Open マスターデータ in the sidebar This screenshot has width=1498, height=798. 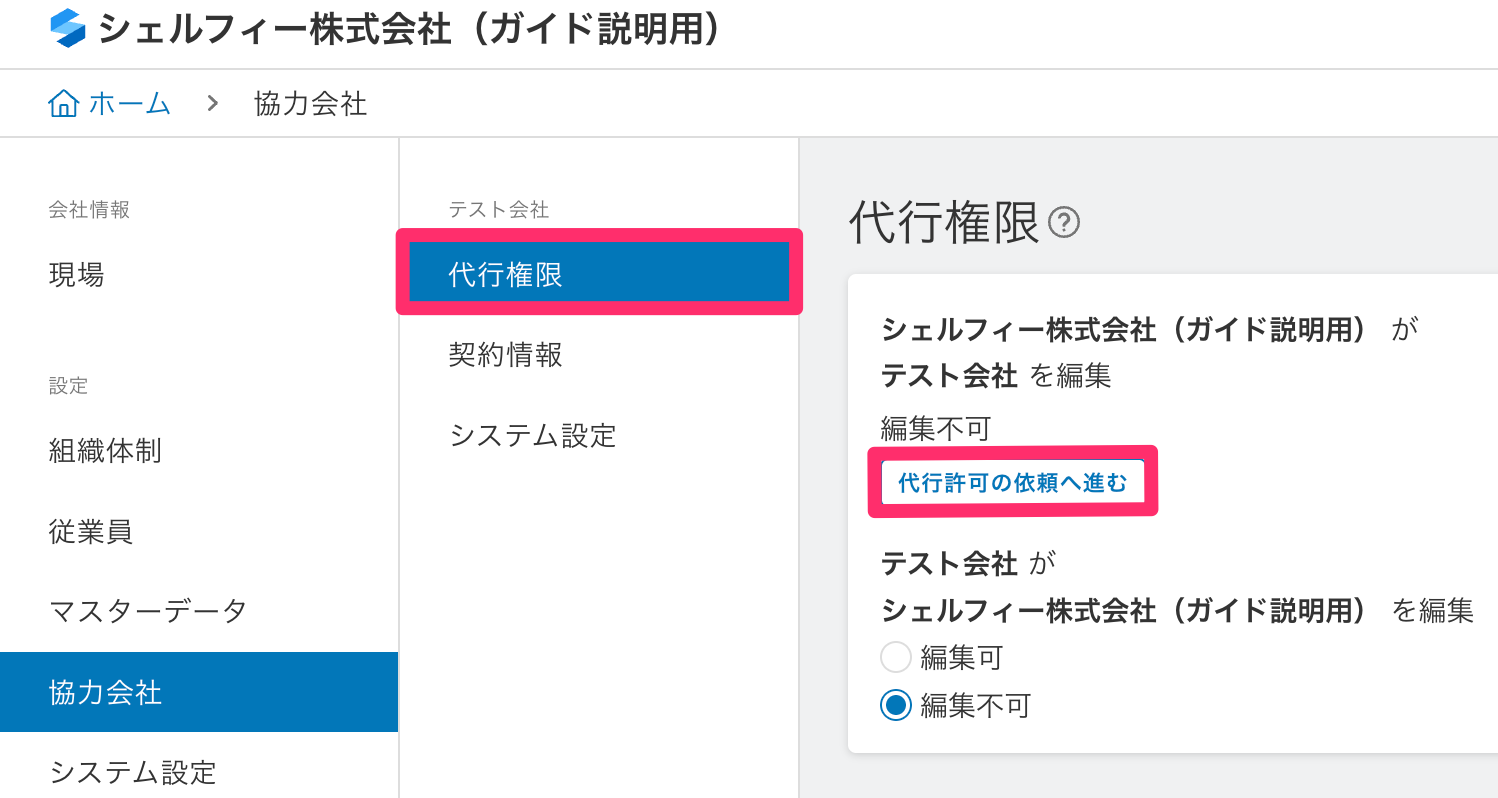coord(148,611)
